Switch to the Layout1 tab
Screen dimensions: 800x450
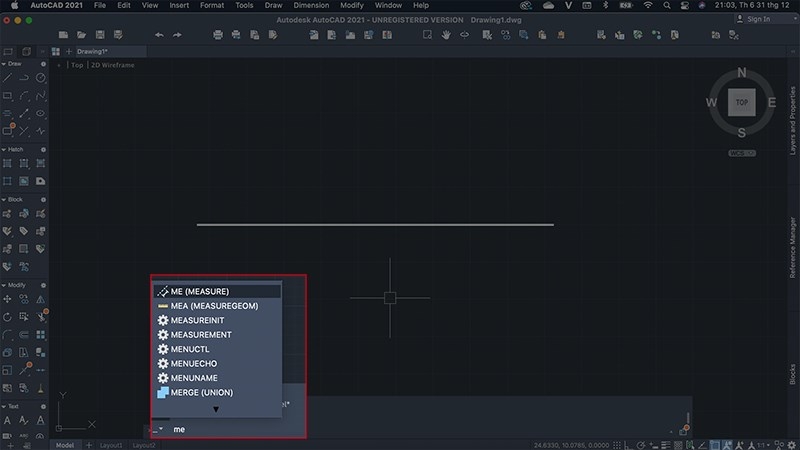click(111, 445)
